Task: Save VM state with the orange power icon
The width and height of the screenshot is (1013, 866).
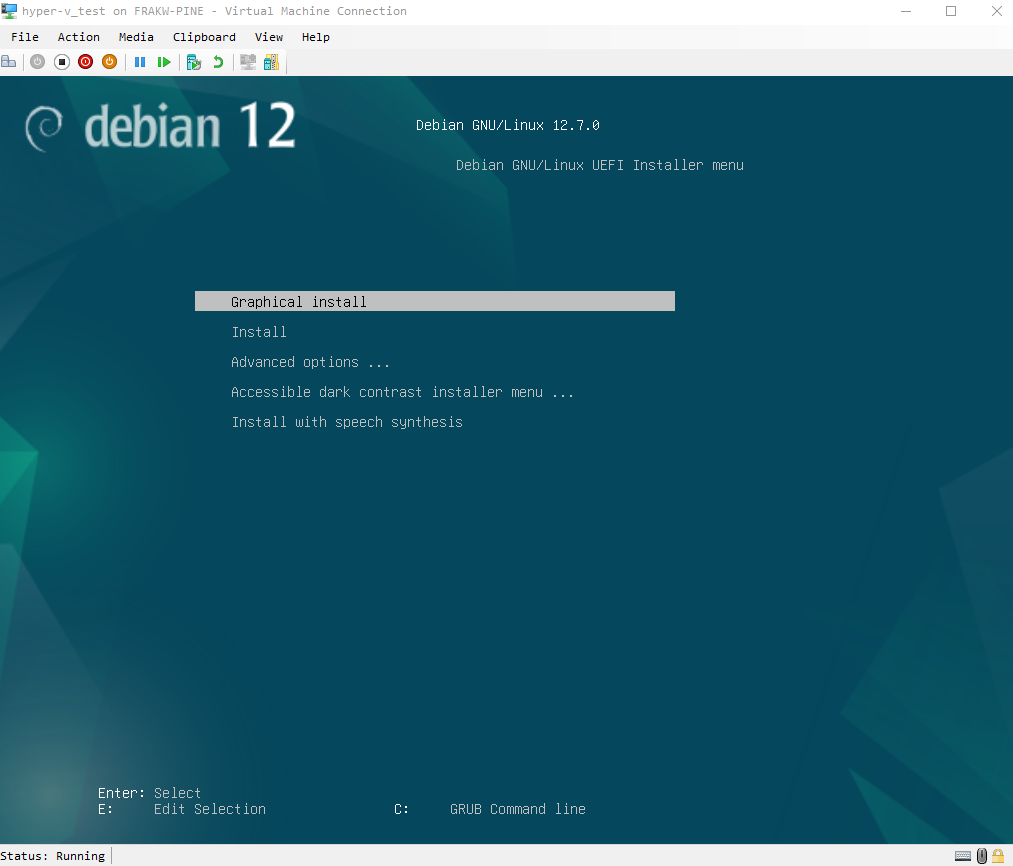Action: [x=109, y=62]
